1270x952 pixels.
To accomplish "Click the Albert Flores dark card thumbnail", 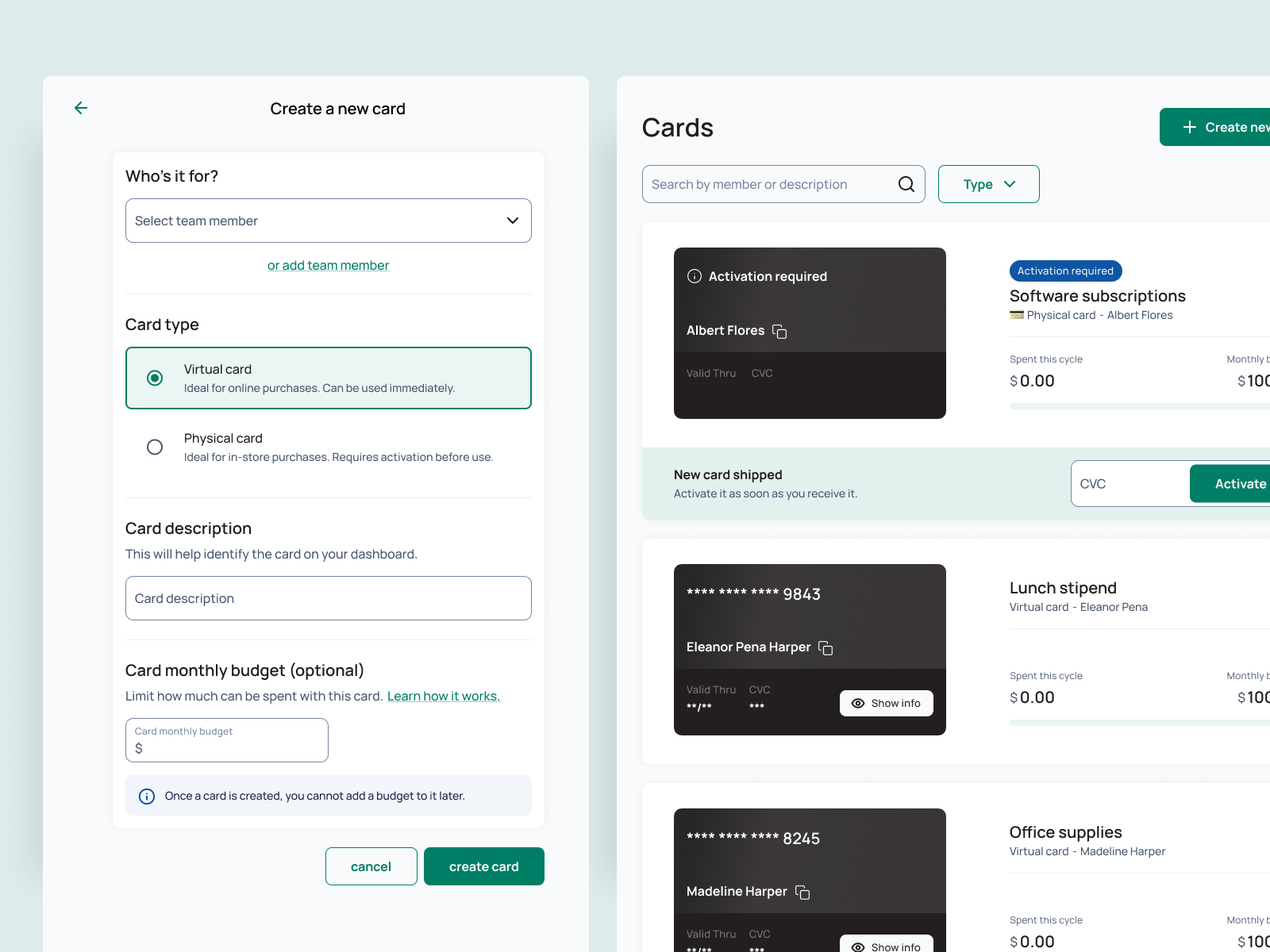I will click(810, 333).
